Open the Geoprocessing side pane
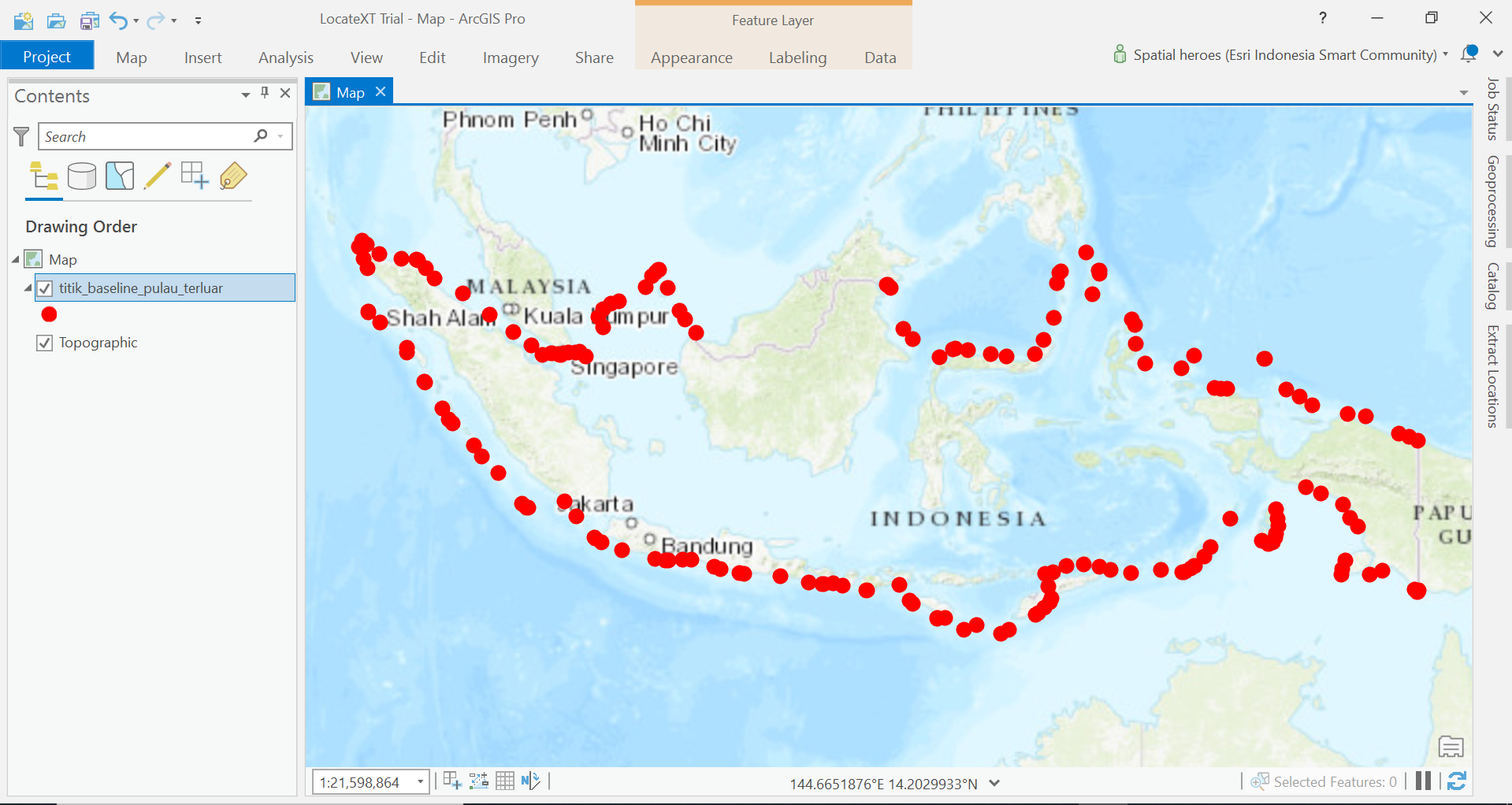The width and height of the screenshot is (1512, 805). [1492, 202]
